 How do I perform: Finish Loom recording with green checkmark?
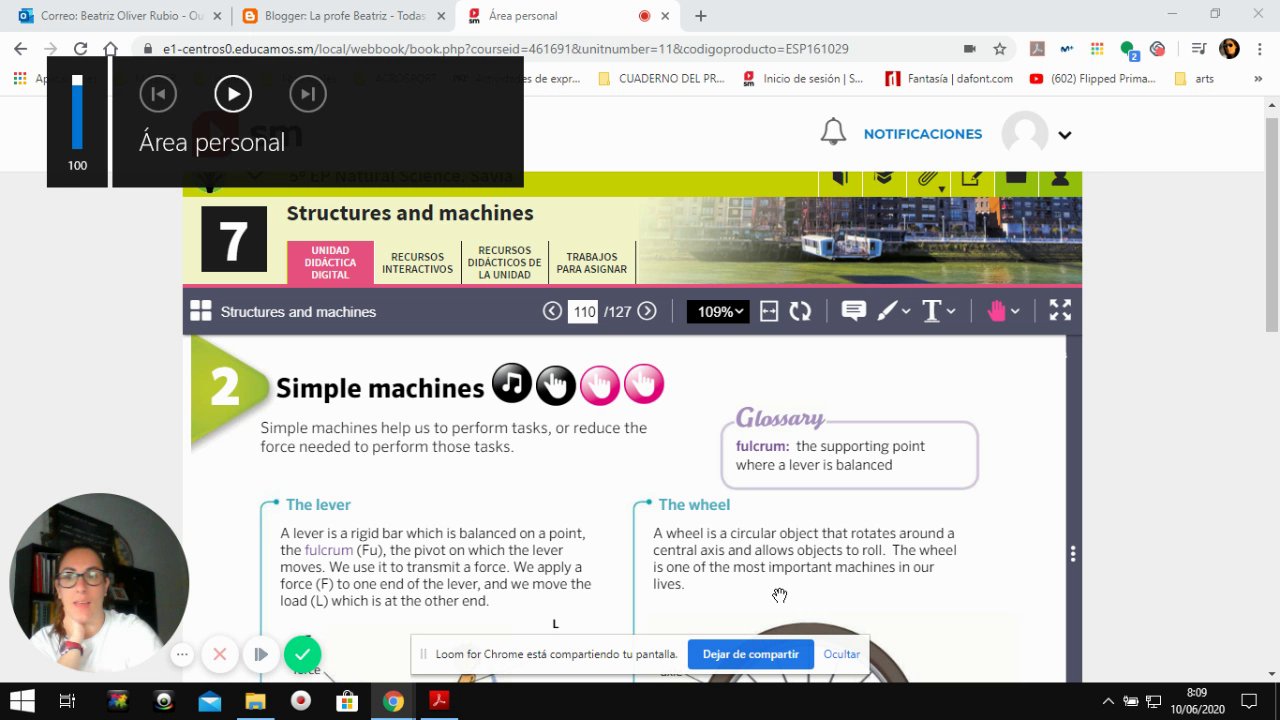pyautogui.click(x=303, y=655)
